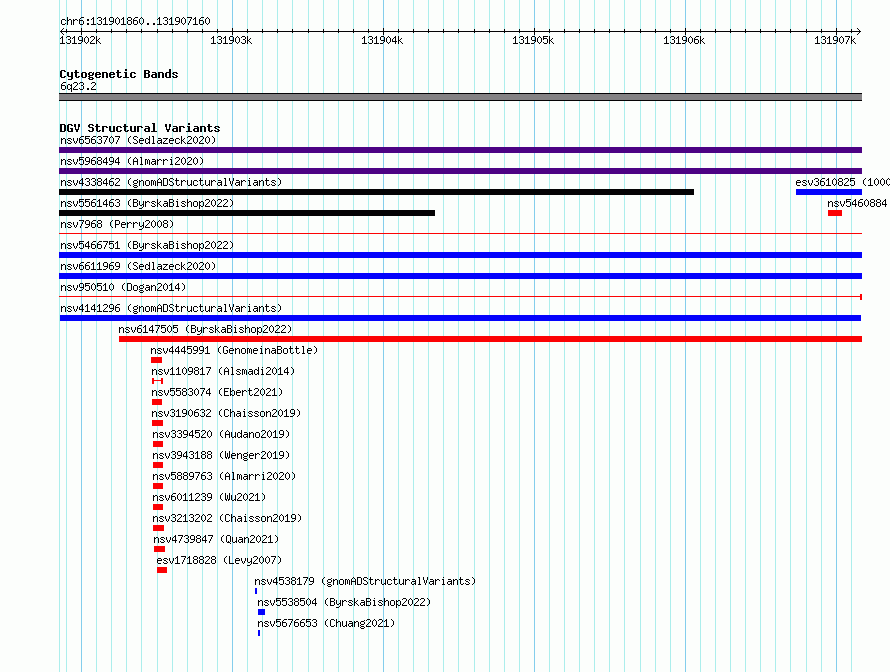Click the nsv5676653 (Chuang2021) label
This screenshot has width=890, height=672.
[x=326, y=623]
